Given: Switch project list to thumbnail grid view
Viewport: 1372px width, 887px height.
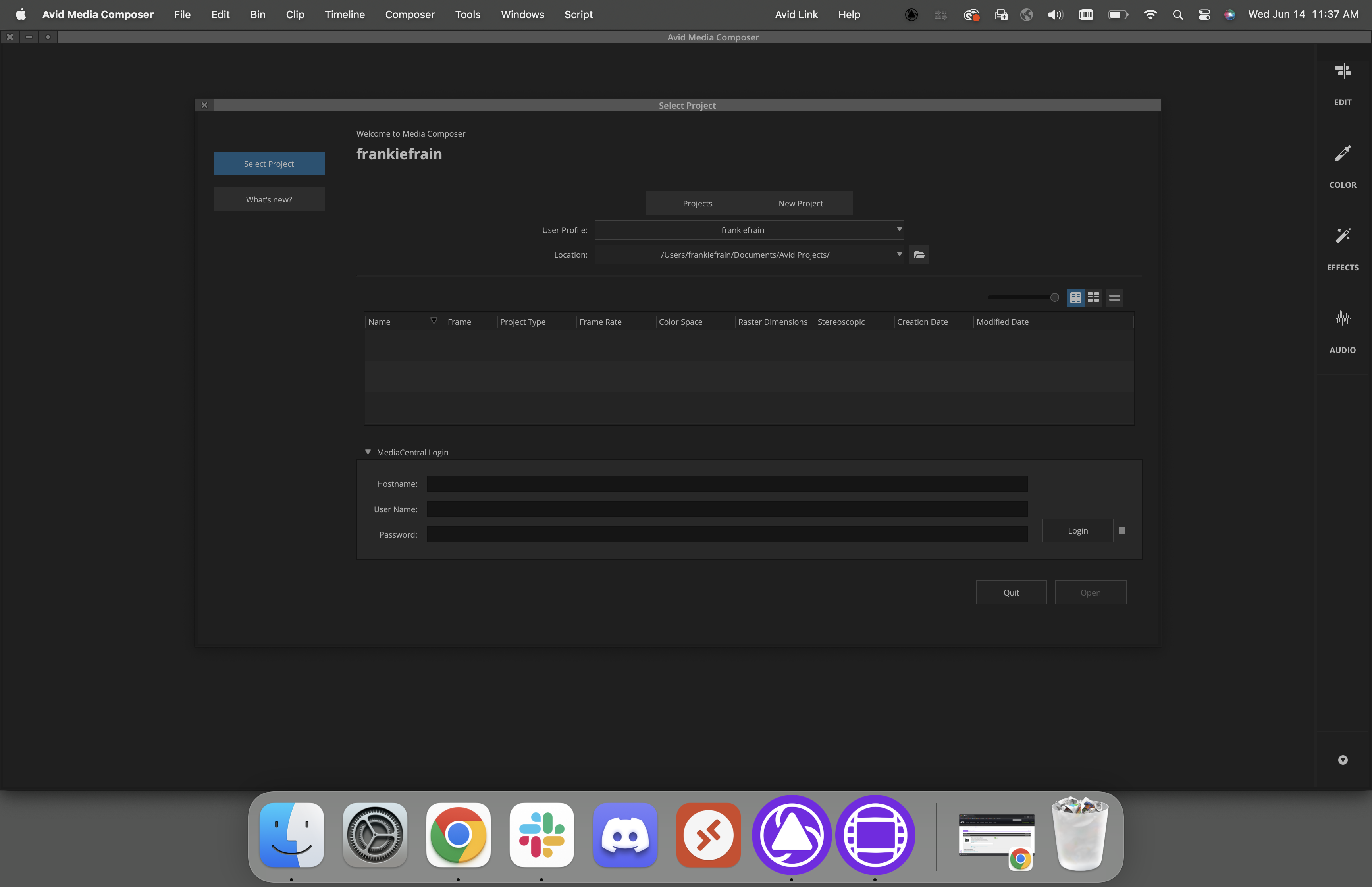Looking at the screenshot, I should pos(1093,298).
